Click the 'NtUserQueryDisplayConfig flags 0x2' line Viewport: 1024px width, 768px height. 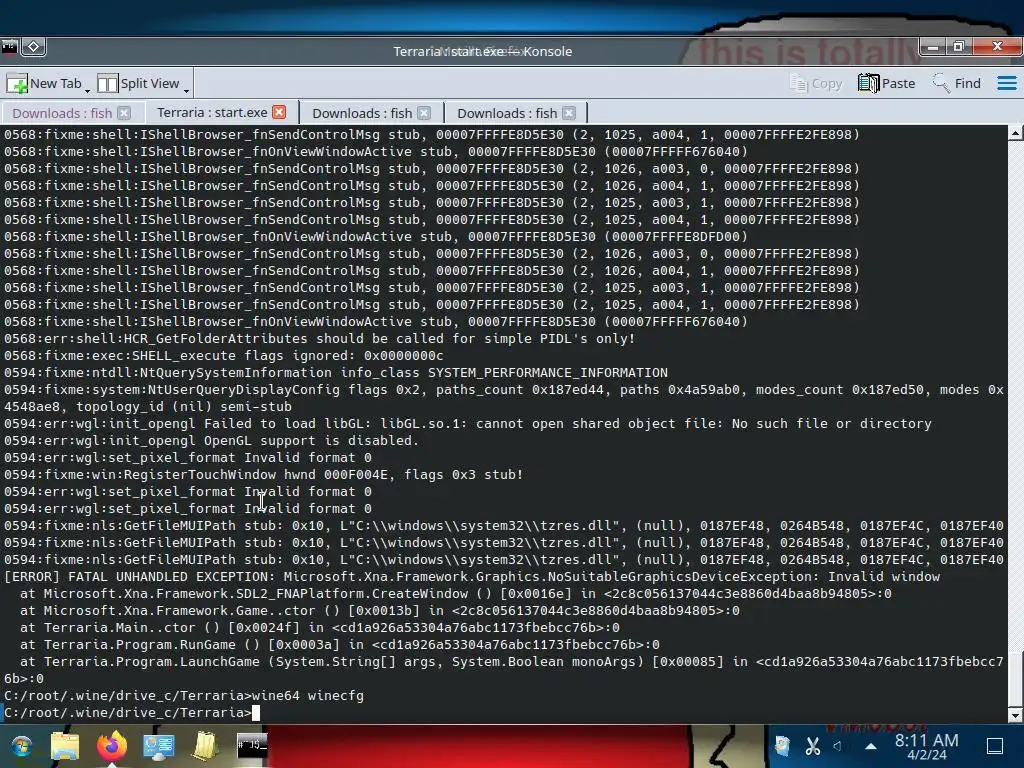coord(504,398)
